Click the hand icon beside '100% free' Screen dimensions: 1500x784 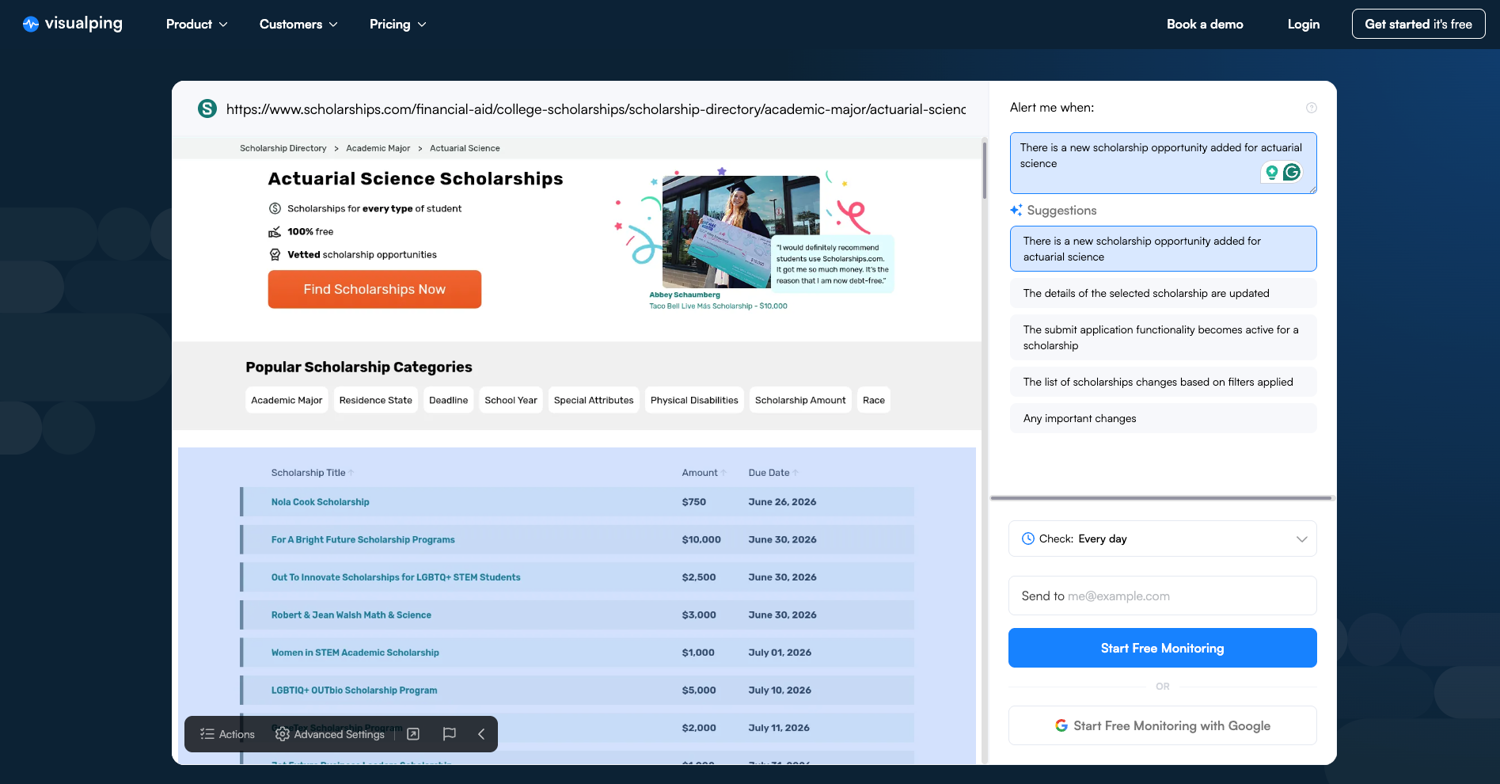pyautogui.click(x=275, y=232)
